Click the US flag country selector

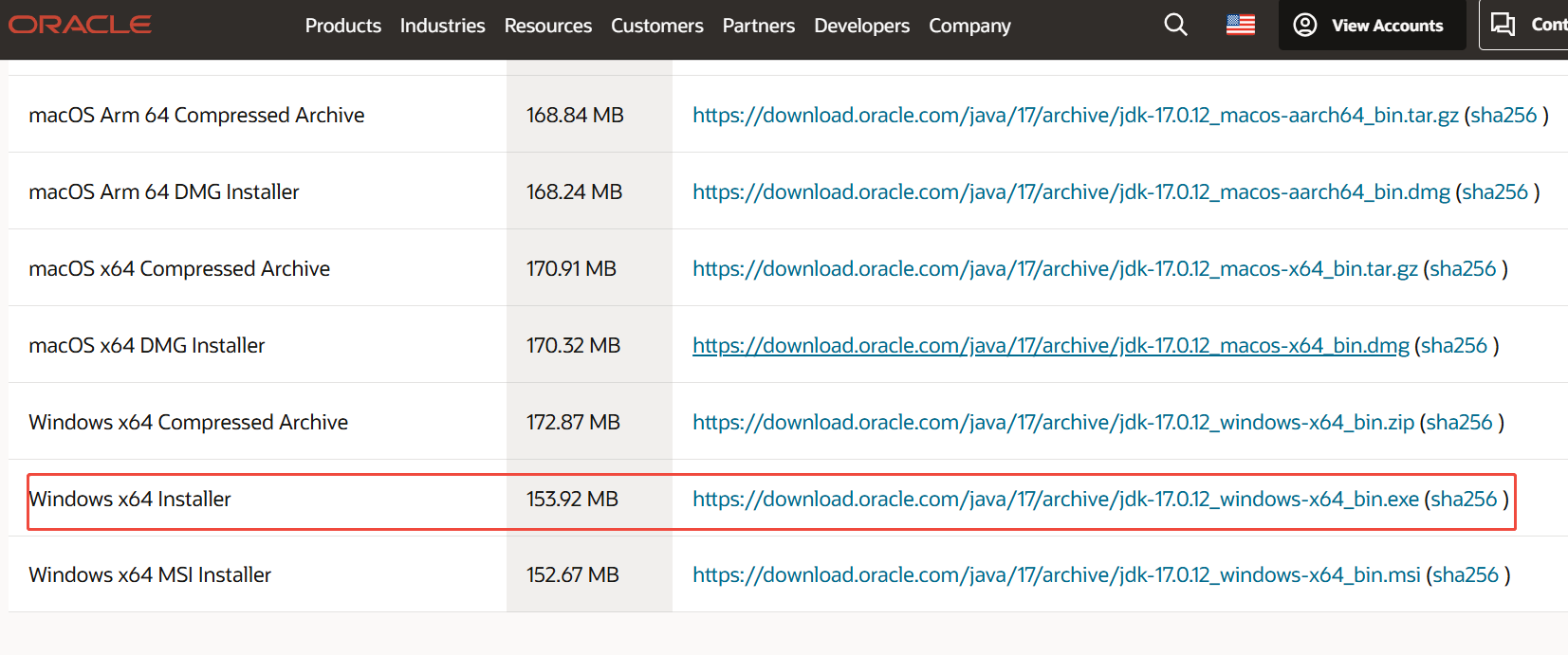click(1241, 26)
